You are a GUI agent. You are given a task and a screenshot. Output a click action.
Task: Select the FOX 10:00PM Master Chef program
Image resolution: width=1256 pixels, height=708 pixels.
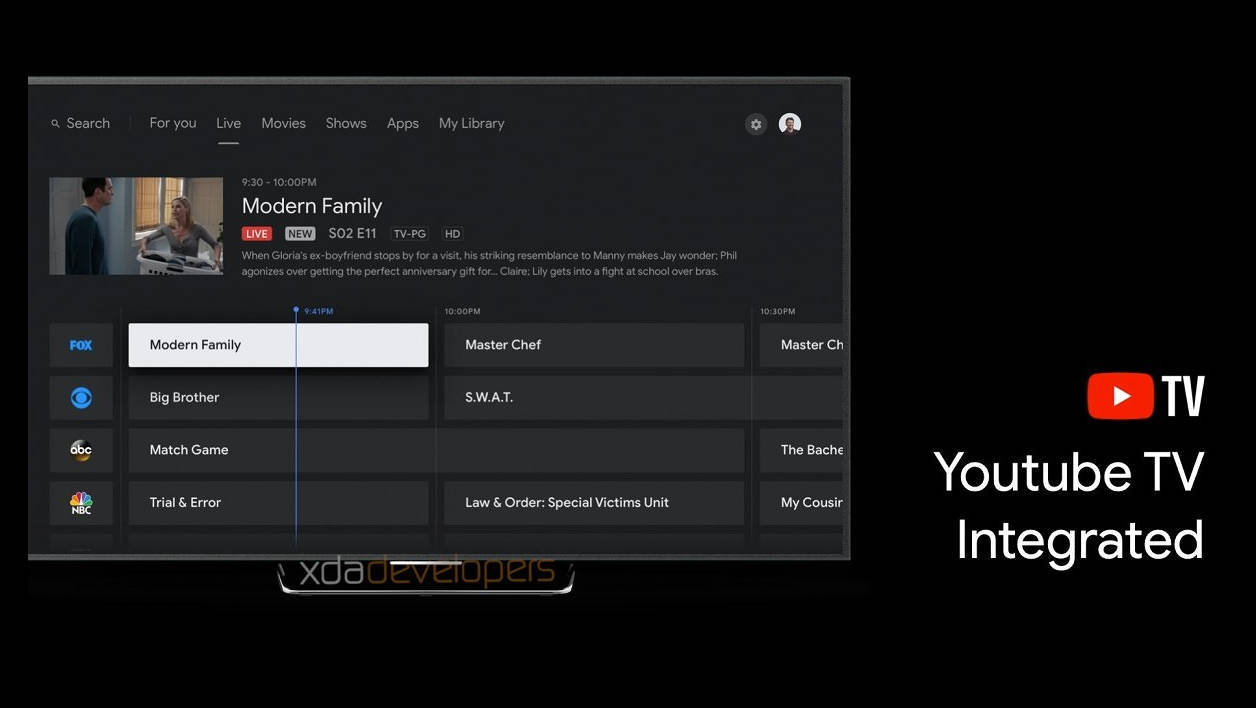594,345
